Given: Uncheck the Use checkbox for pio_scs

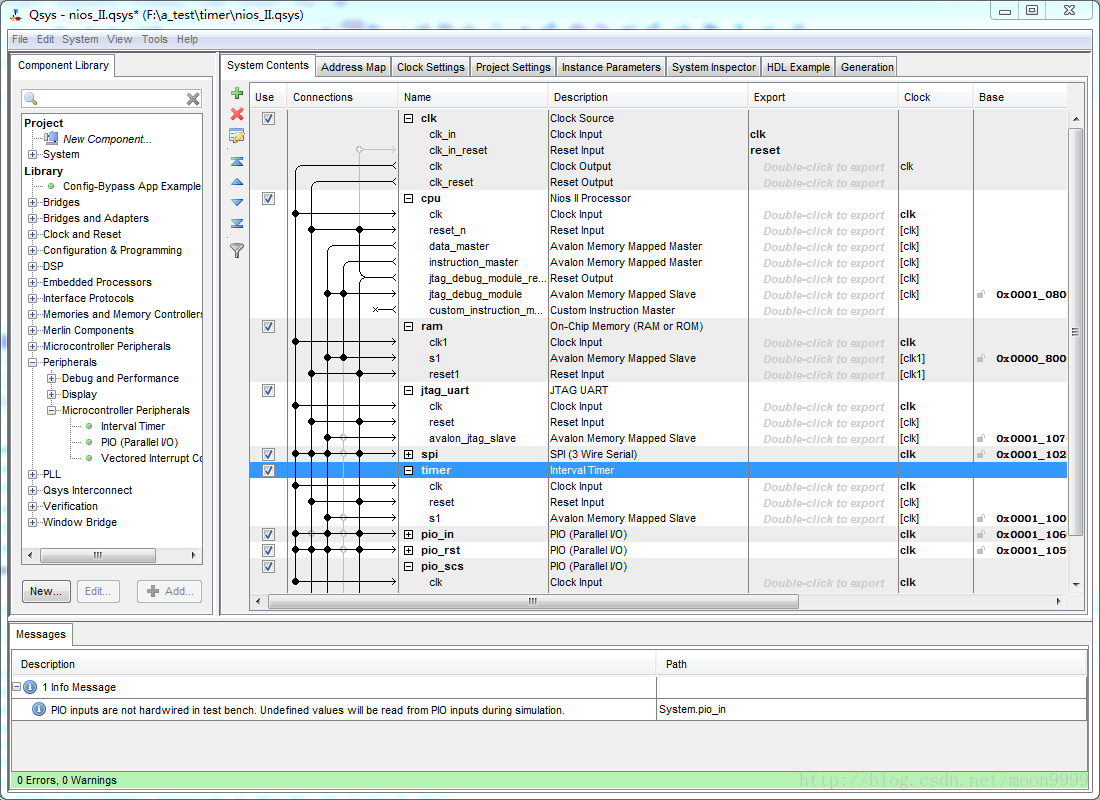Looking at the screenshot, I should [268, 566].
